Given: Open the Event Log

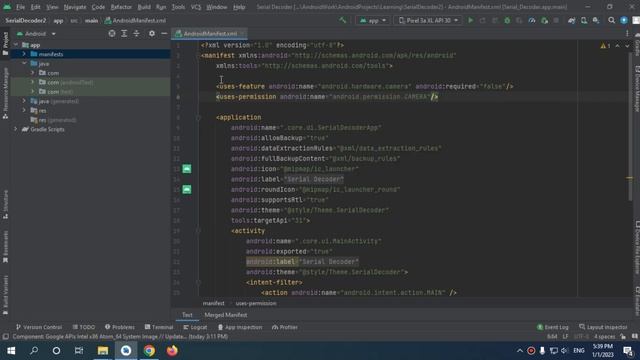Looking at the screenshot, I should pyautogui.click(x=553, y=327).
